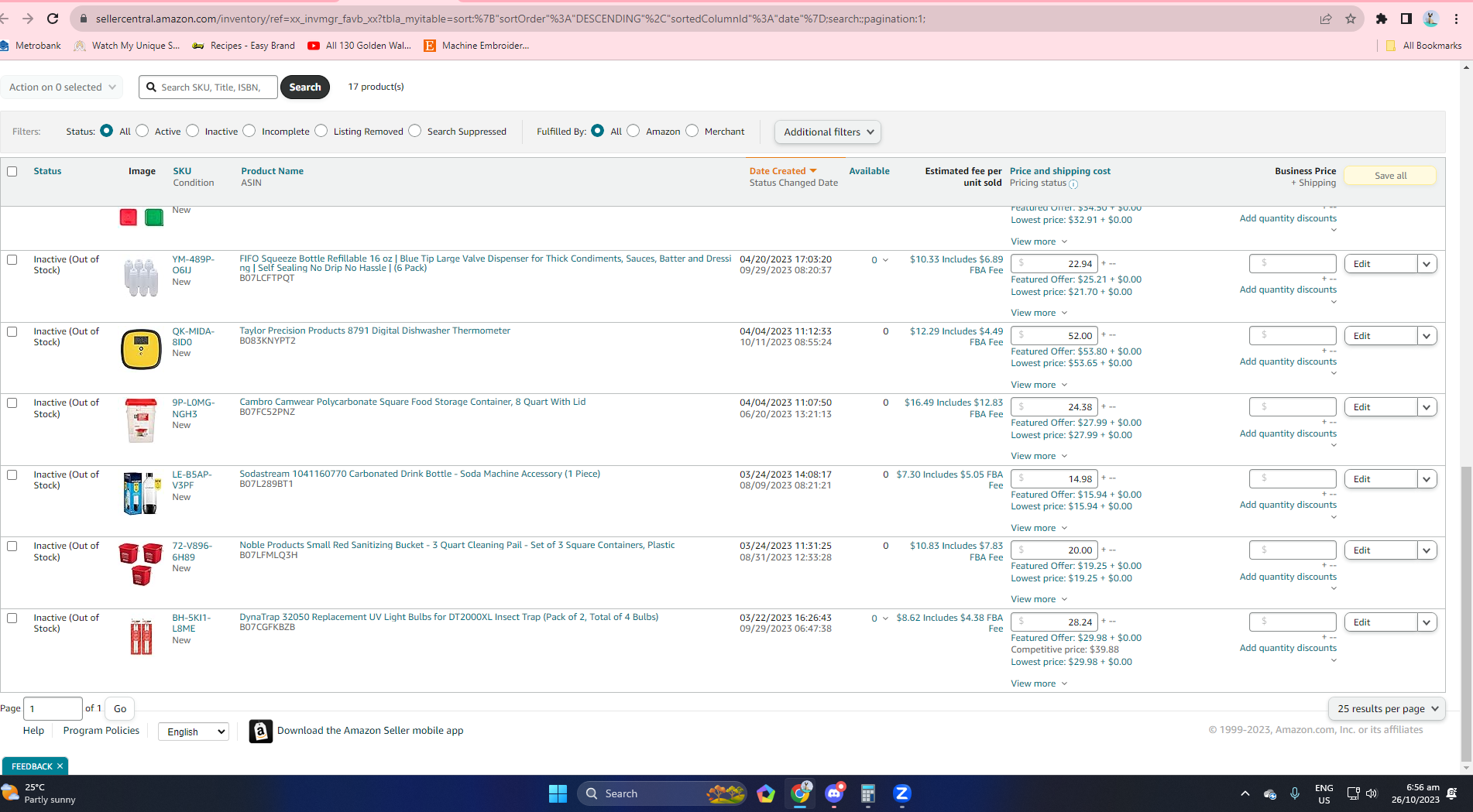Click the taskbar volume icon
Viewport: 1473px width, 812px height.
(1372, 793)
